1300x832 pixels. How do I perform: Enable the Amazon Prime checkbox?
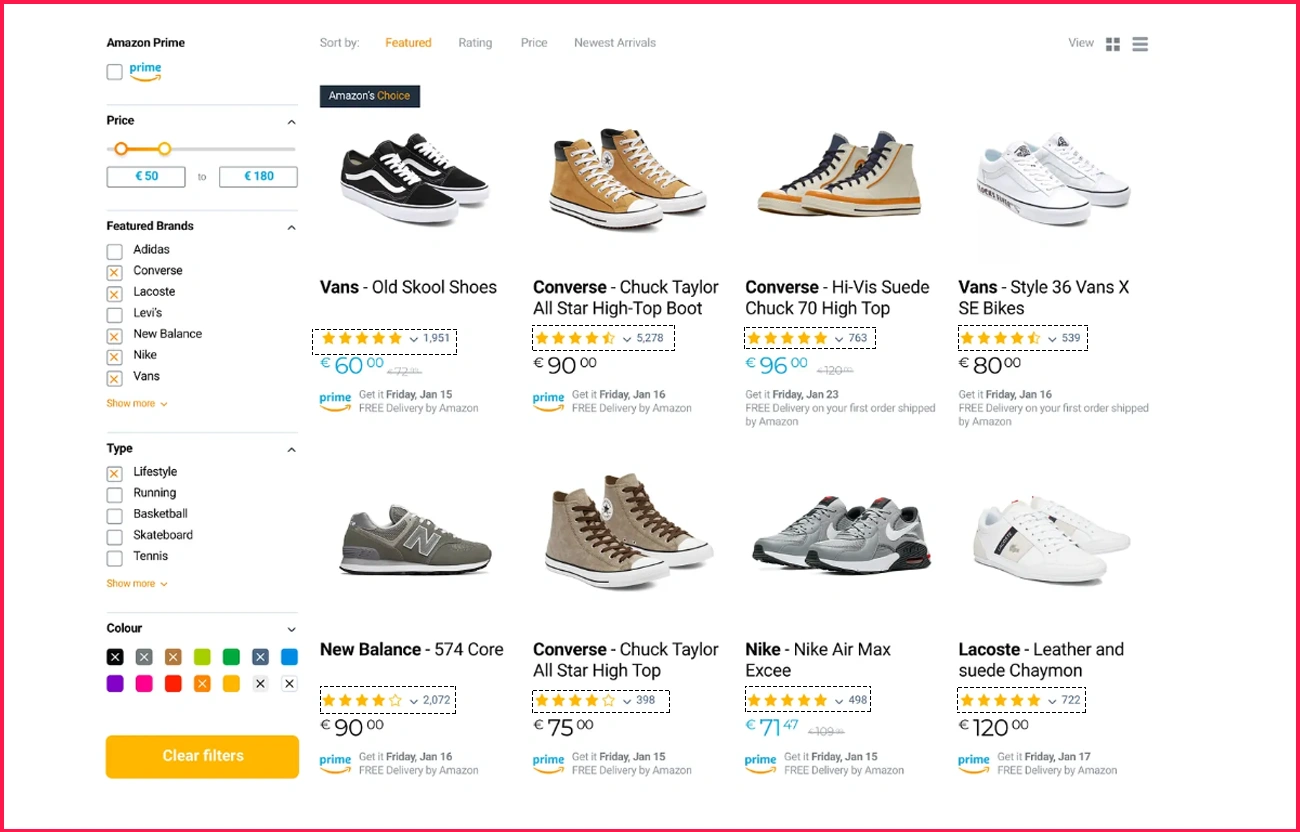[115, 72]
